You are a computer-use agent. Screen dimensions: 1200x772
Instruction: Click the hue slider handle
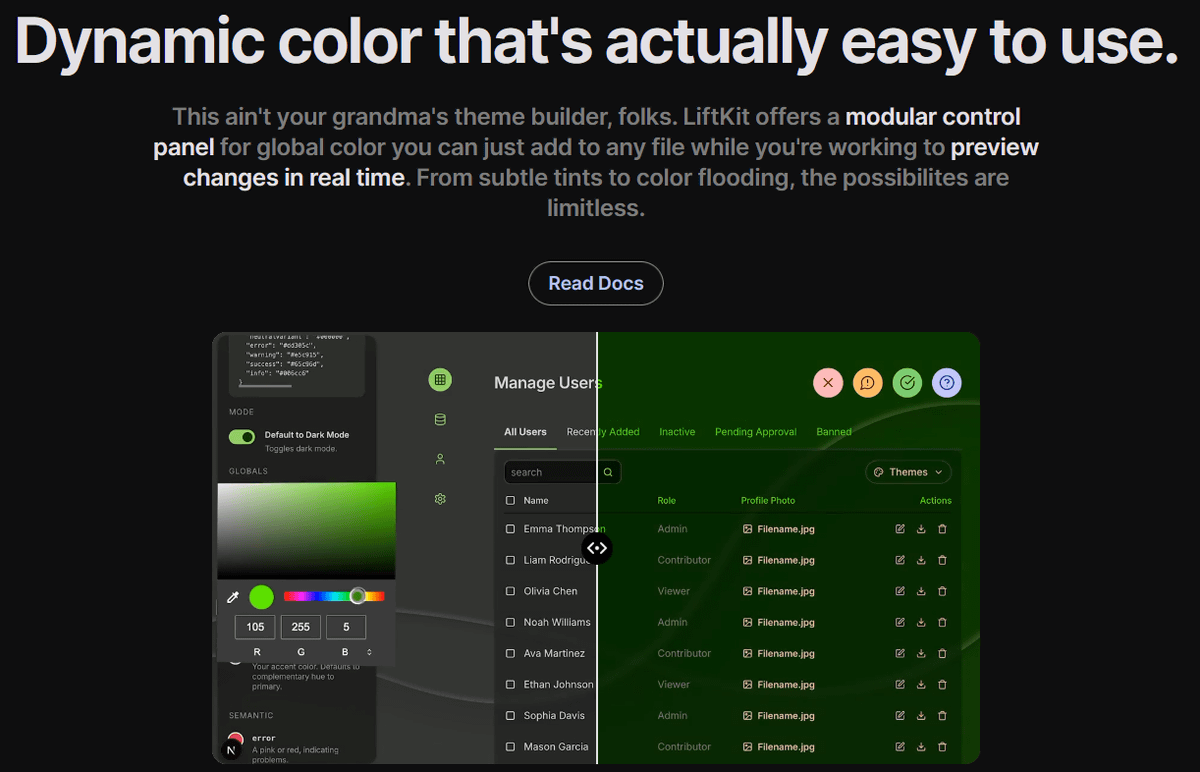[x=357, y=596]
